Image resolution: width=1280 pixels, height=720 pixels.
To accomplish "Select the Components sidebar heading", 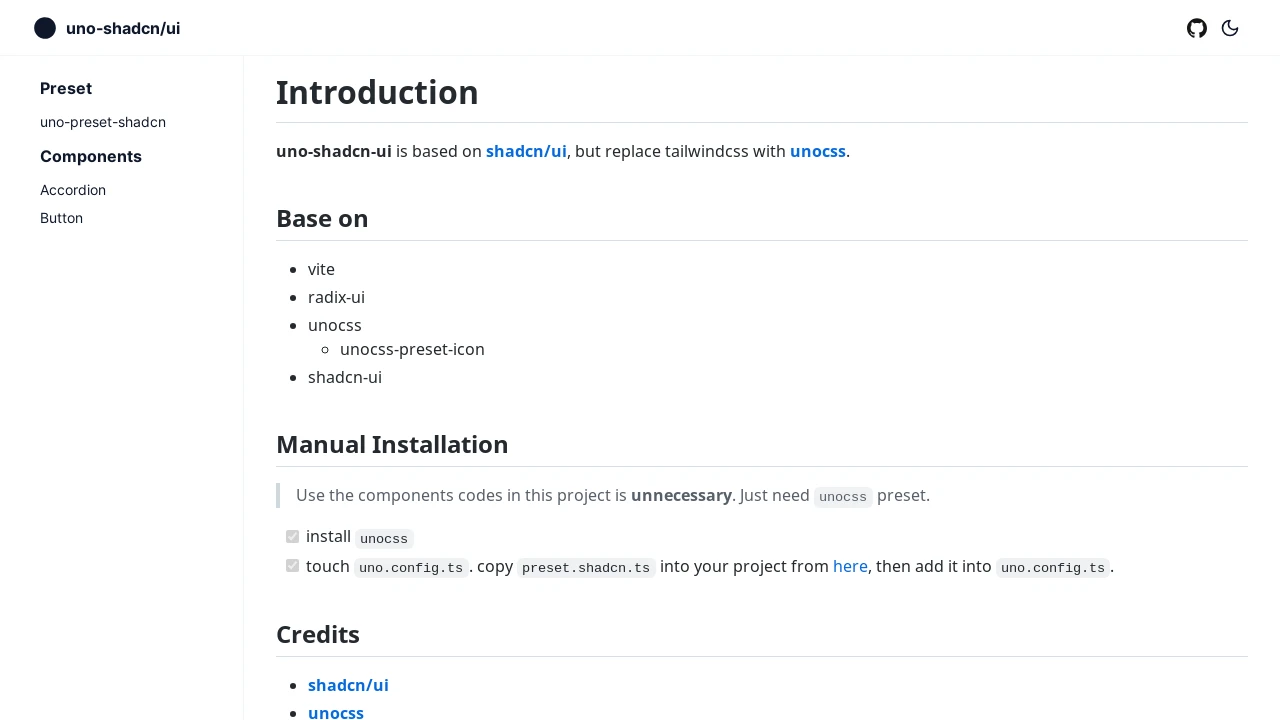I will pos(91,156).
